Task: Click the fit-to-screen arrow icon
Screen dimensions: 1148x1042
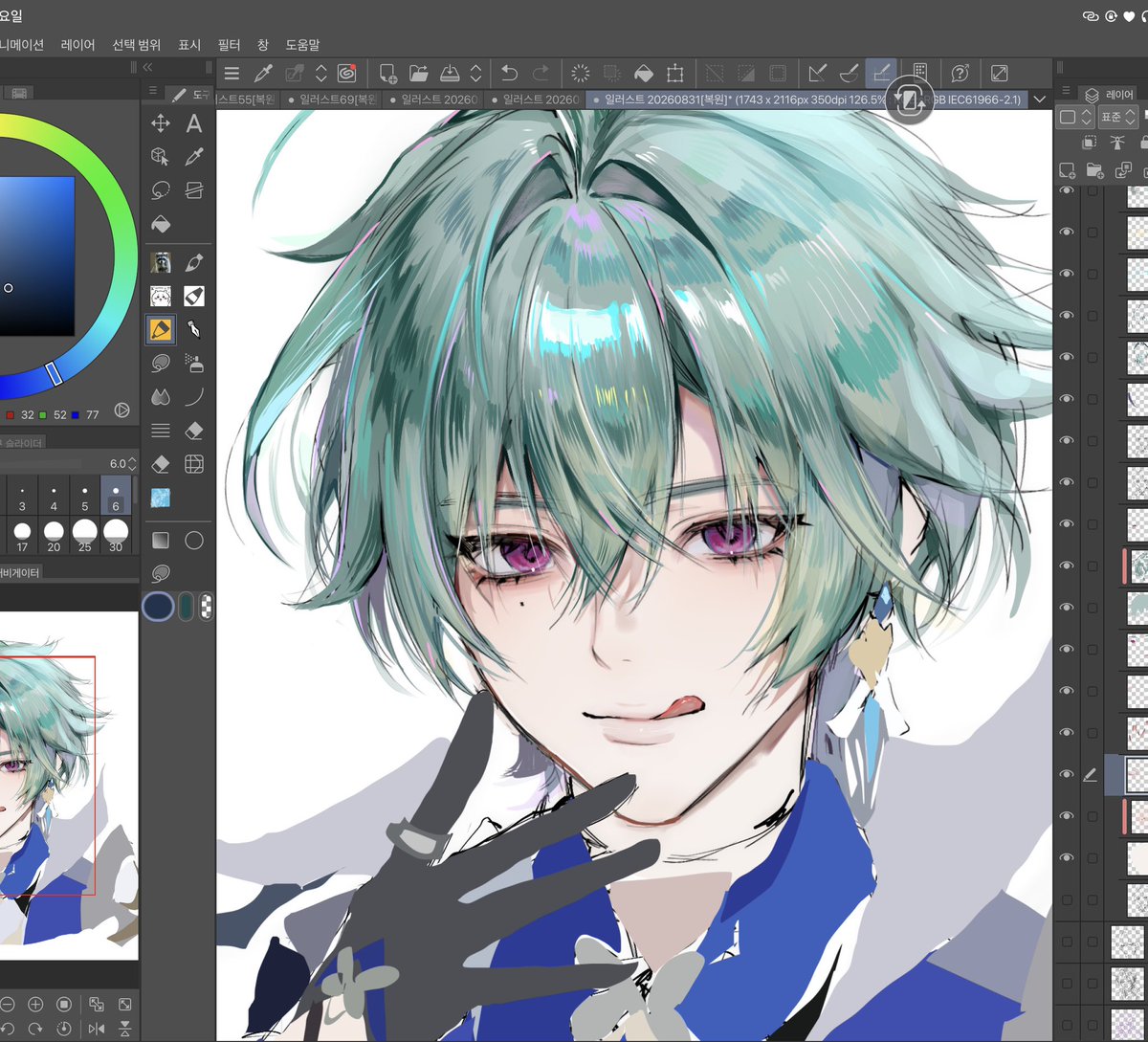Action: click(x=999, y=73)
